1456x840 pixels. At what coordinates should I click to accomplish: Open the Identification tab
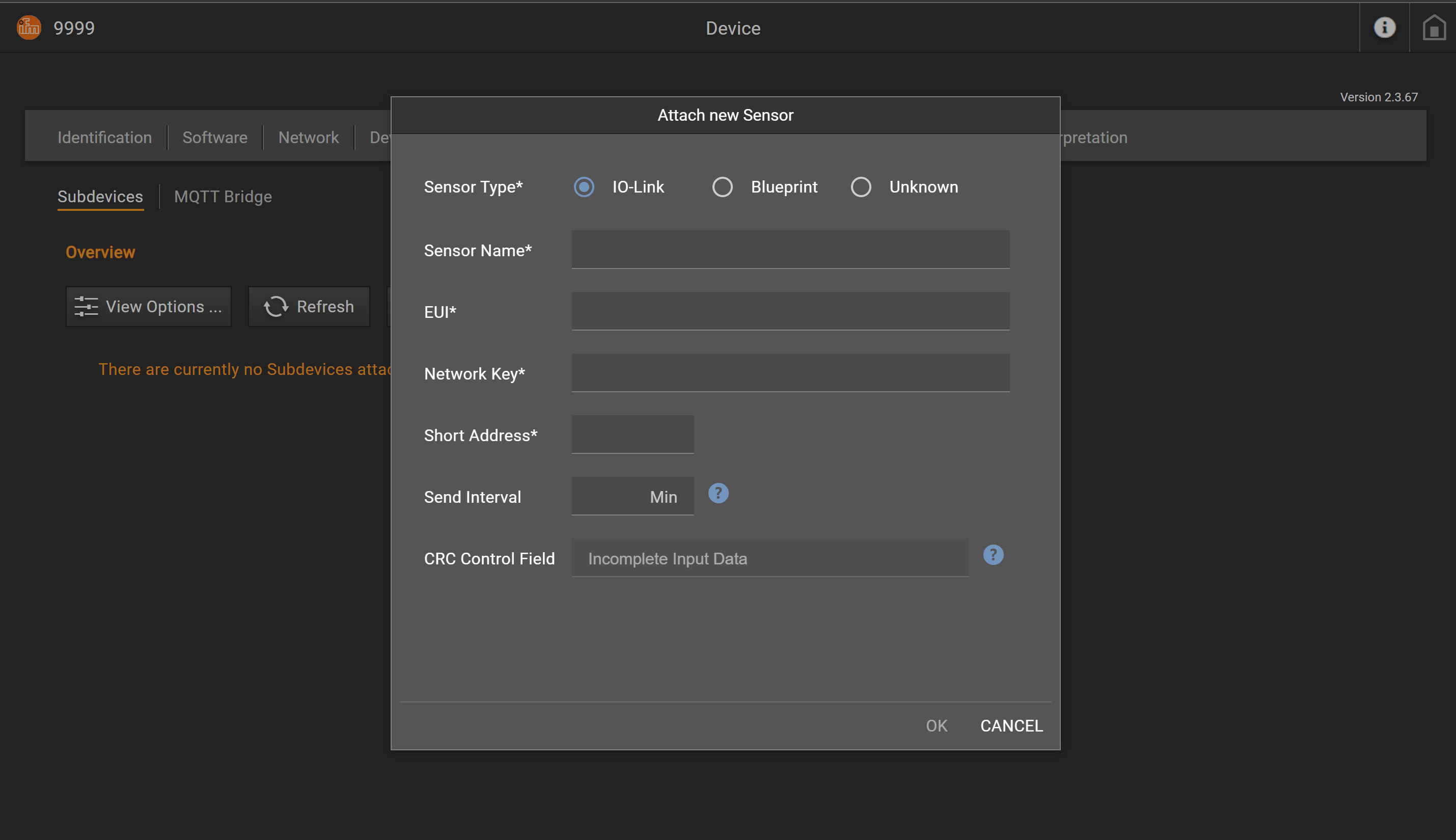coord(104,138)
